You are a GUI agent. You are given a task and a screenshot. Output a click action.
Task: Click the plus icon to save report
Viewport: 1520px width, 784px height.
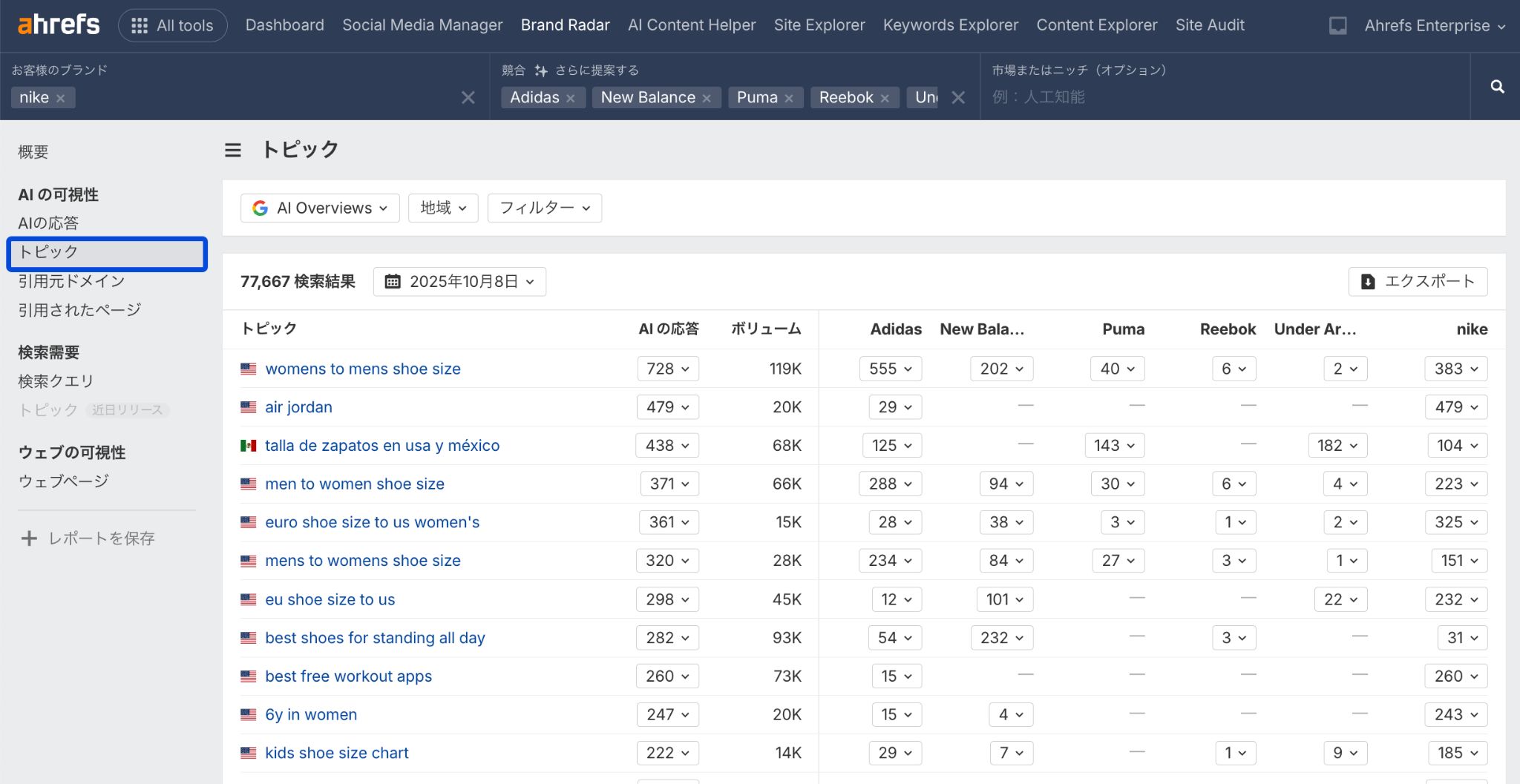coord(29,538)
